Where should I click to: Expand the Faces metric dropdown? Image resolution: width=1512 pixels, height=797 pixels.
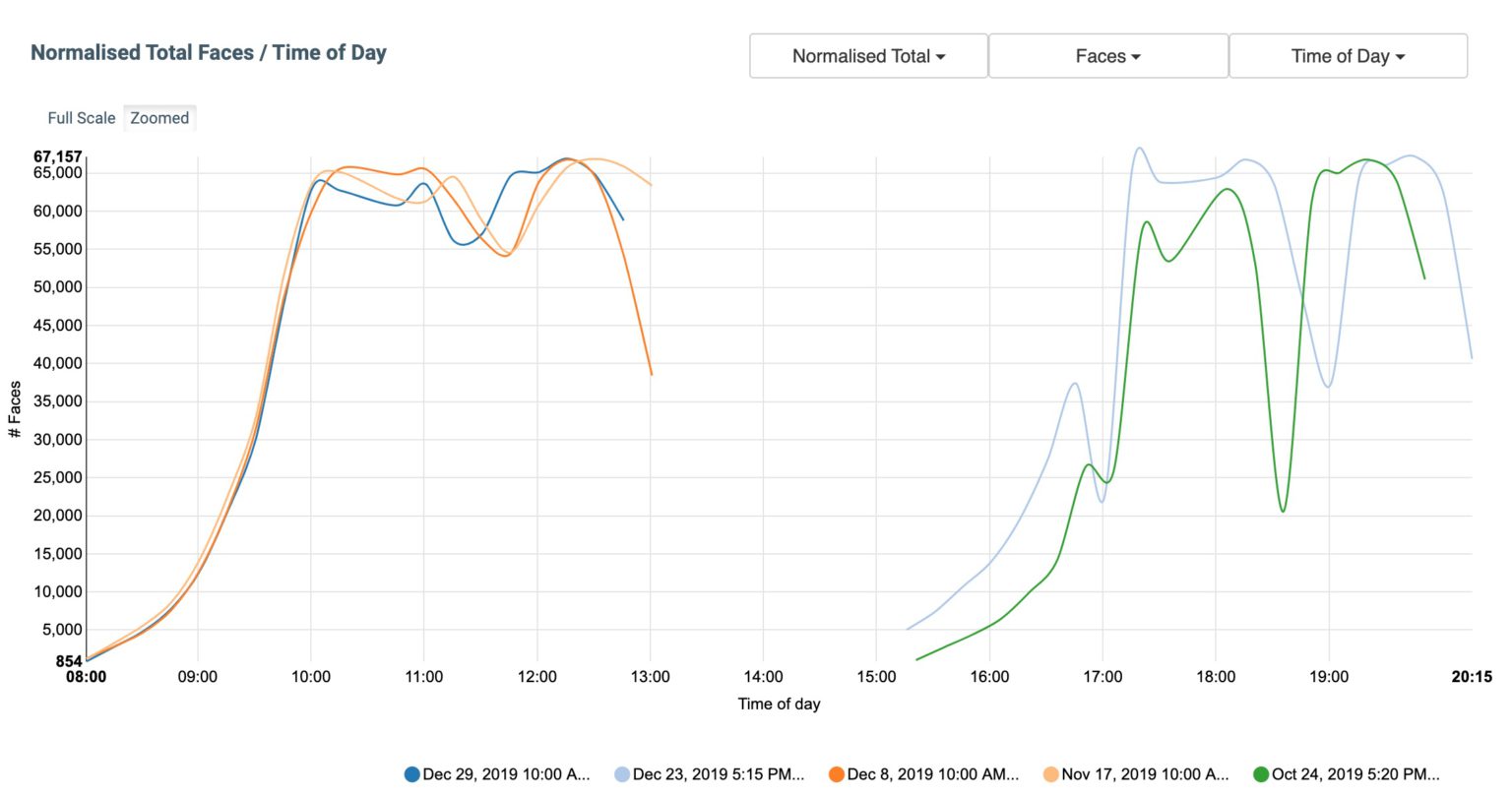1107,56
